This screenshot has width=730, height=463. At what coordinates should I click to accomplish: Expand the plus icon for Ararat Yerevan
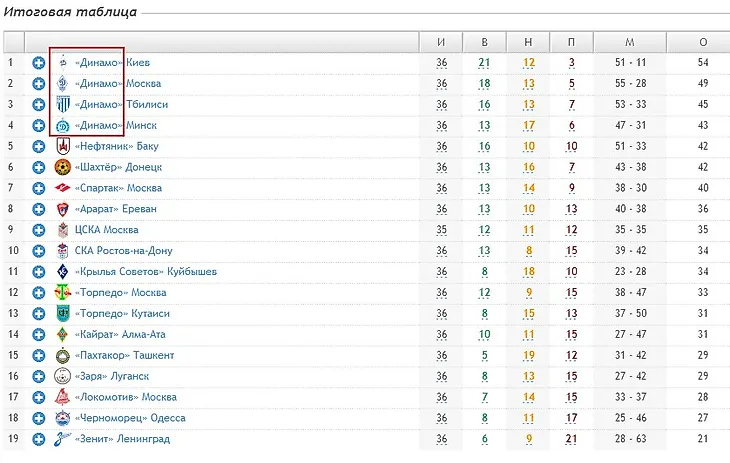[x=39, y=209]
